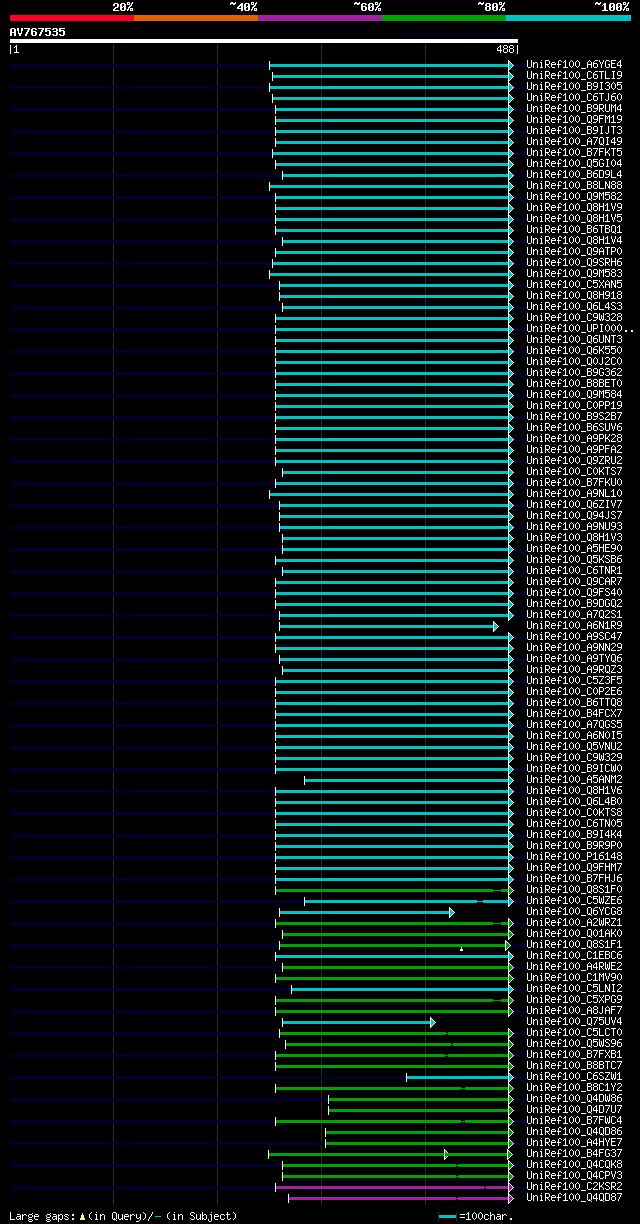
Task: Select label UniRef100_B7FKU0
Action: (x=574, y=482)
